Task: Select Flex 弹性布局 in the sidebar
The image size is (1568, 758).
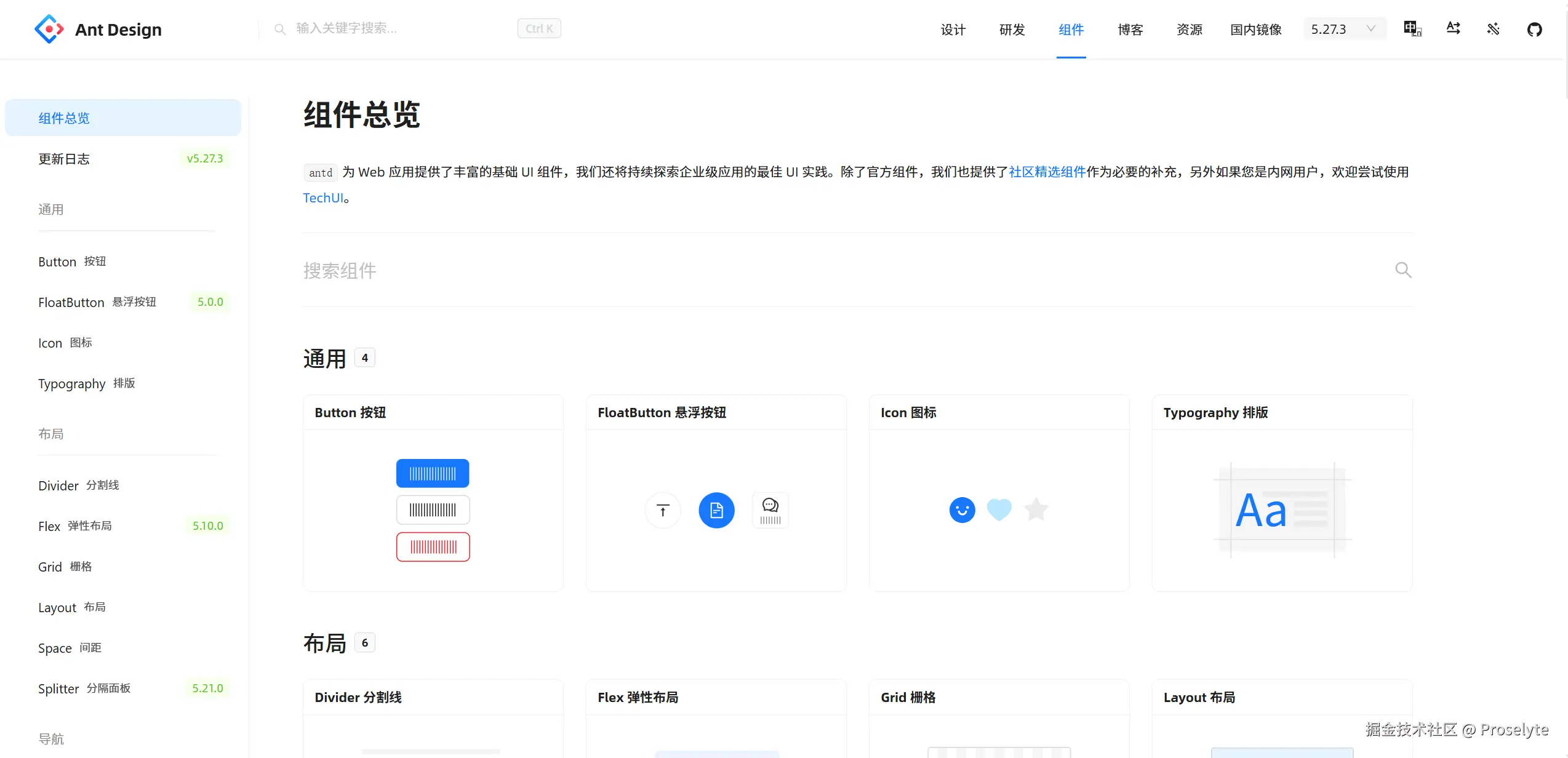Action: tap(123, 526)
